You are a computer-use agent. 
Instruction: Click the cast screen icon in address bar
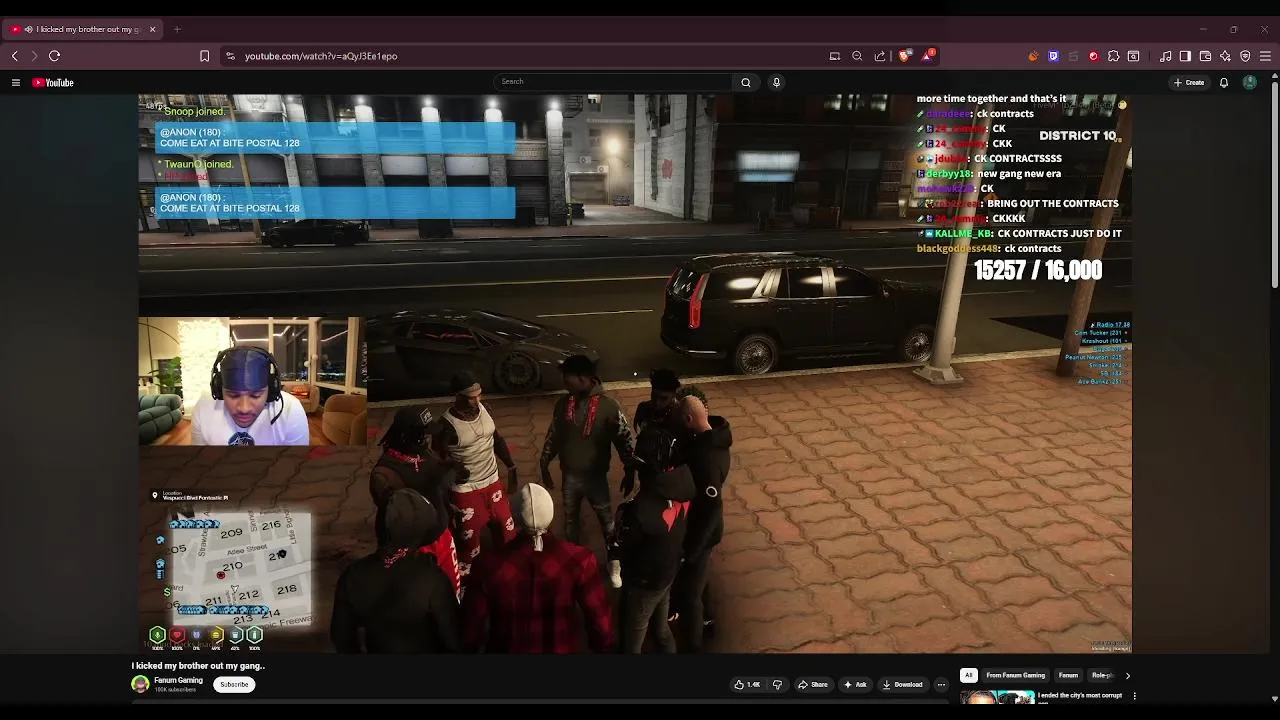point(835,56)
